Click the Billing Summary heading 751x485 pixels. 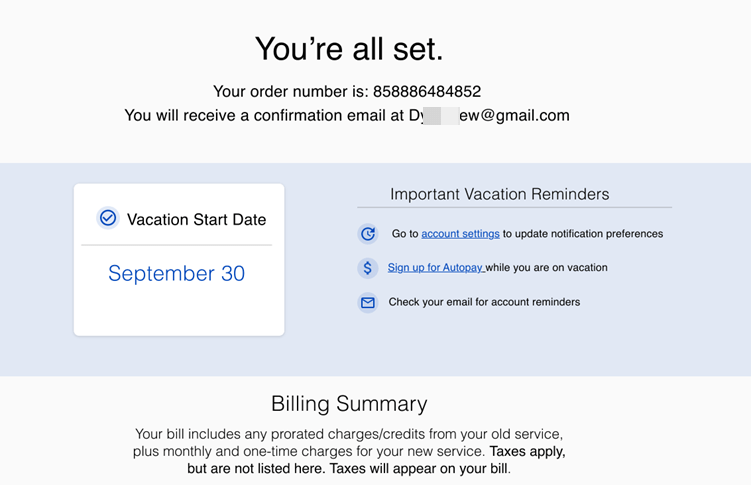[349, 404]
